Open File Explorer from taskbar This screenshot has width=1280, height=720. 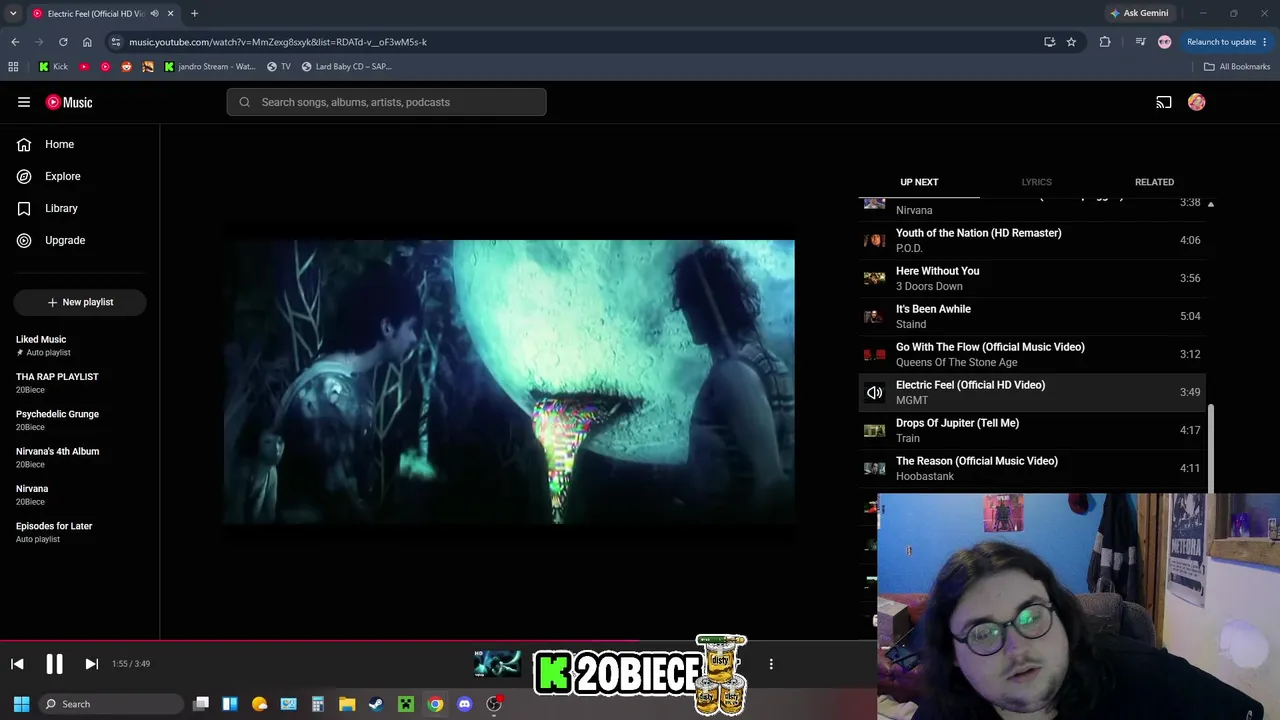(x=347, y=704)
